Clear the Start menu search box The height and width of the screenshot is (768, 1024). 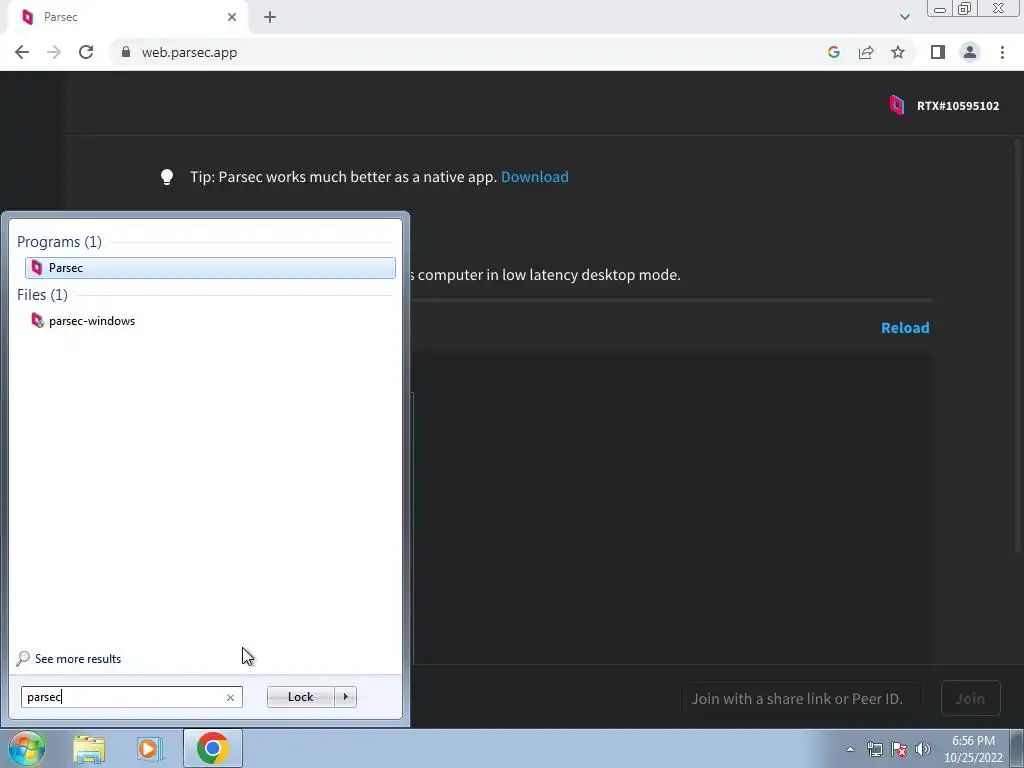pos(230,697)
